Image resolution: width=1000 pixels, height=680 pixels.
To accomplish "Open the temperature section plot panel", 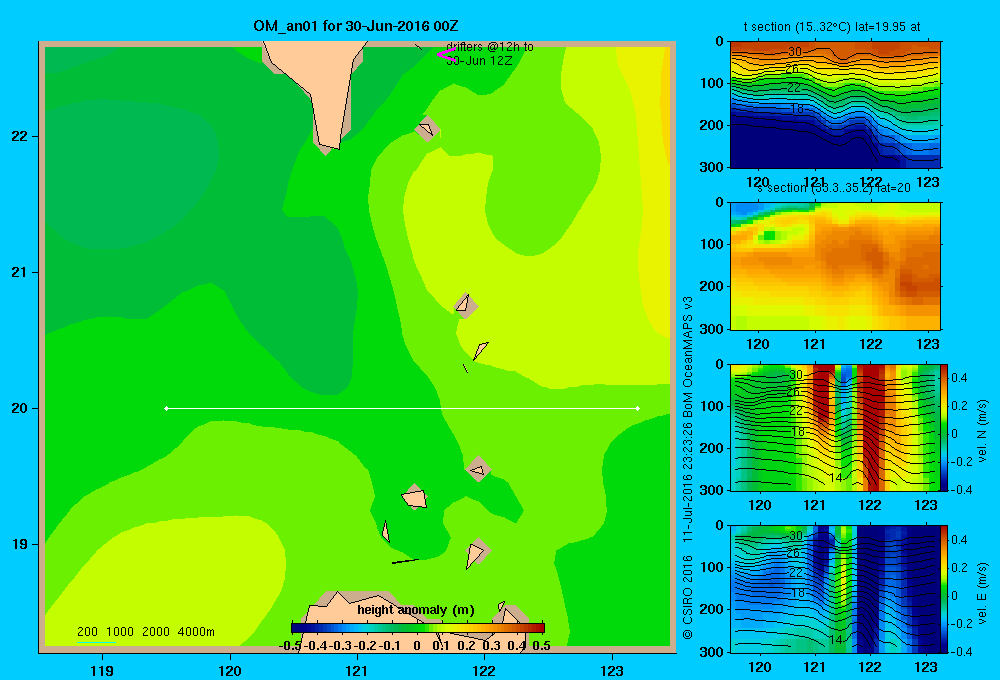I will tap(835, 104).
